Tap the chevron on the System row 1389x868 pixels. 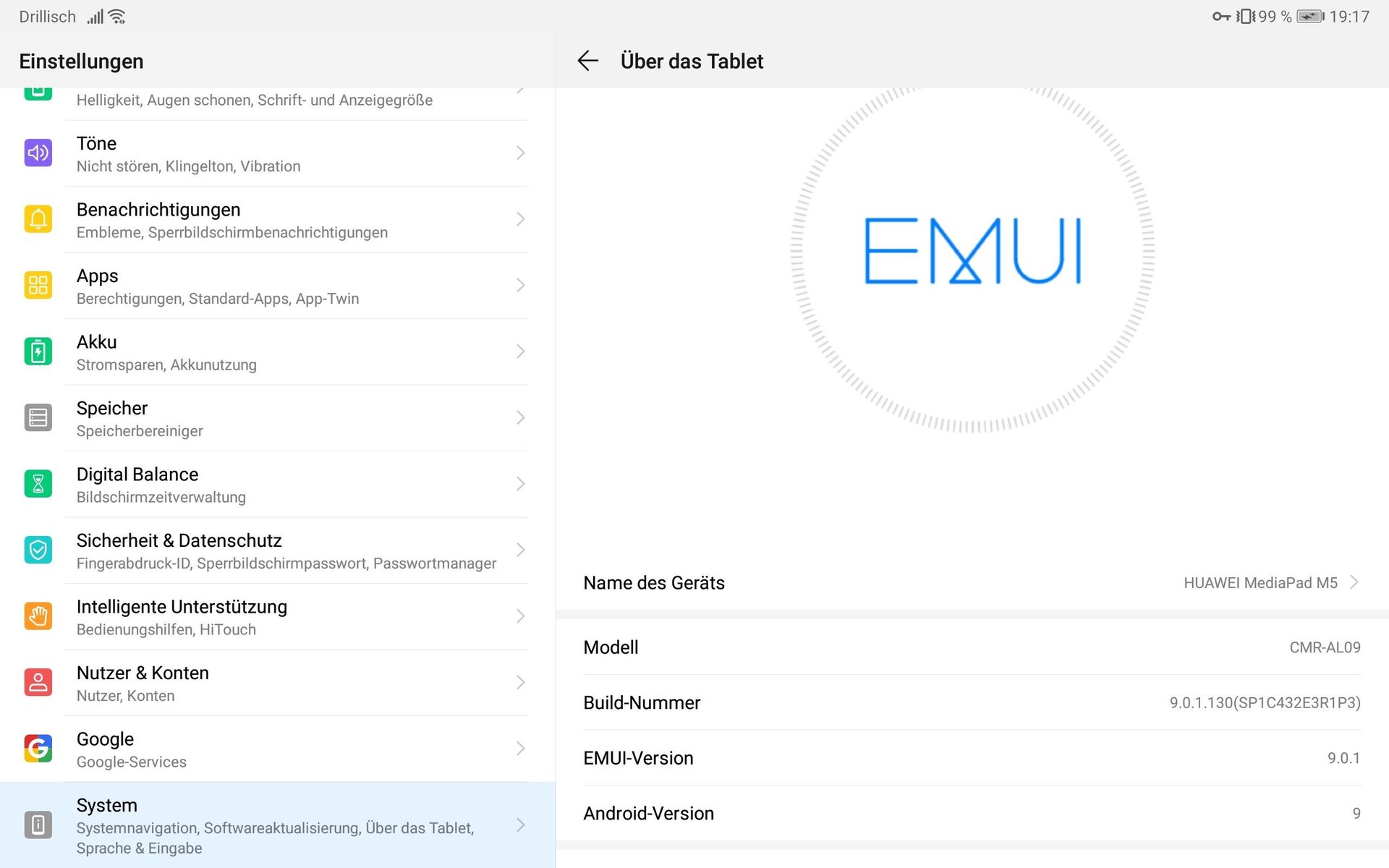(x=520, y=825)
